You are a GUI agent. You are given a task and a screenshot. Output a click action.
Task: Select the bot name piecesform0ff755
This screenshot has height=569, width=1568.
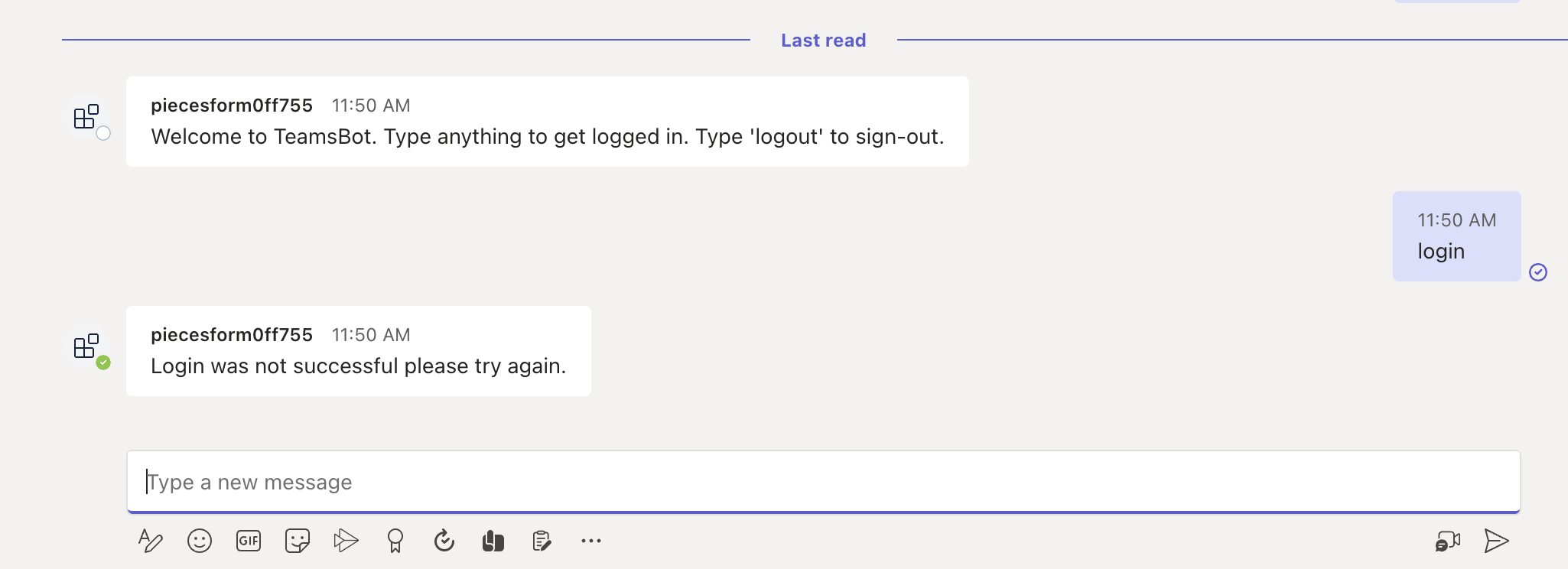[x=232, y=105]
